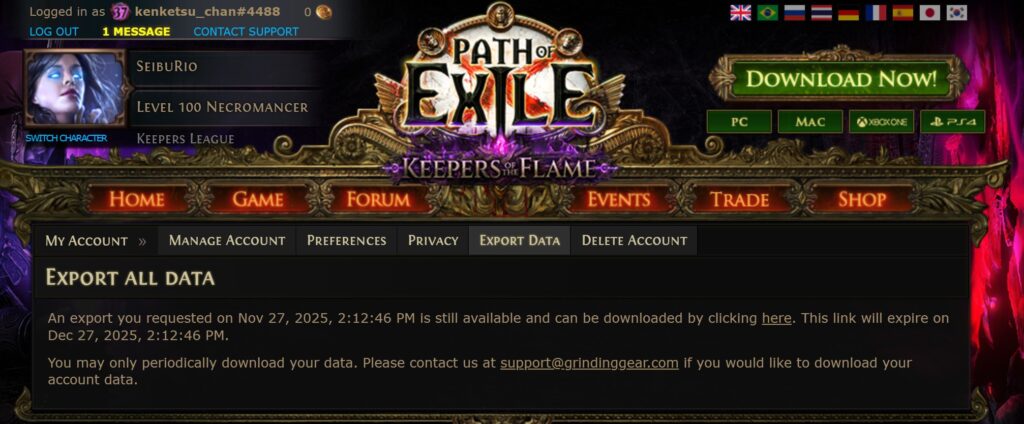Go to the Forum menu
Viewport: 1024px width, 424px height.
click(379, 199)
